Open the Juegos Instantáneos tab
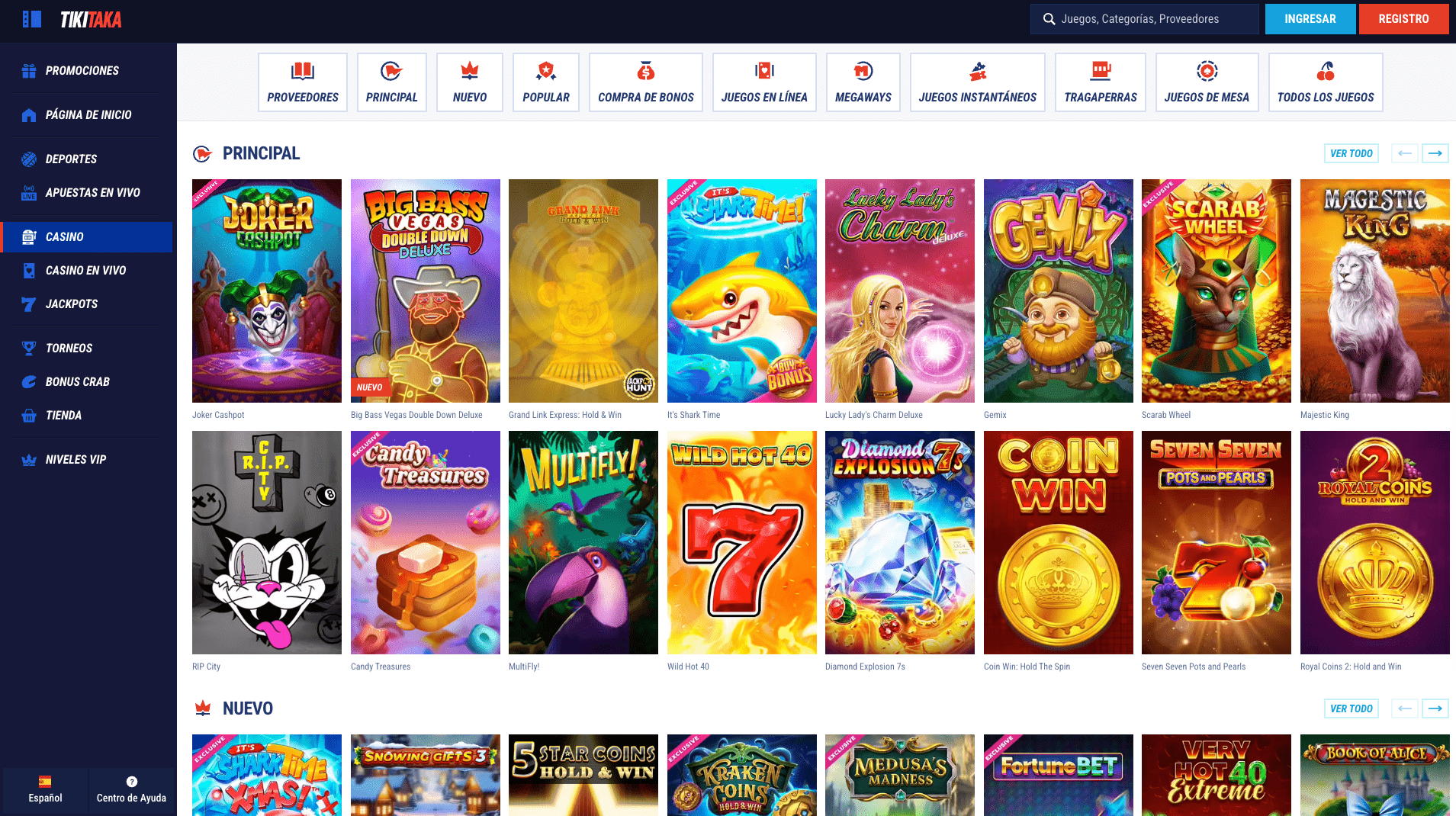 [x=978, y=82]
